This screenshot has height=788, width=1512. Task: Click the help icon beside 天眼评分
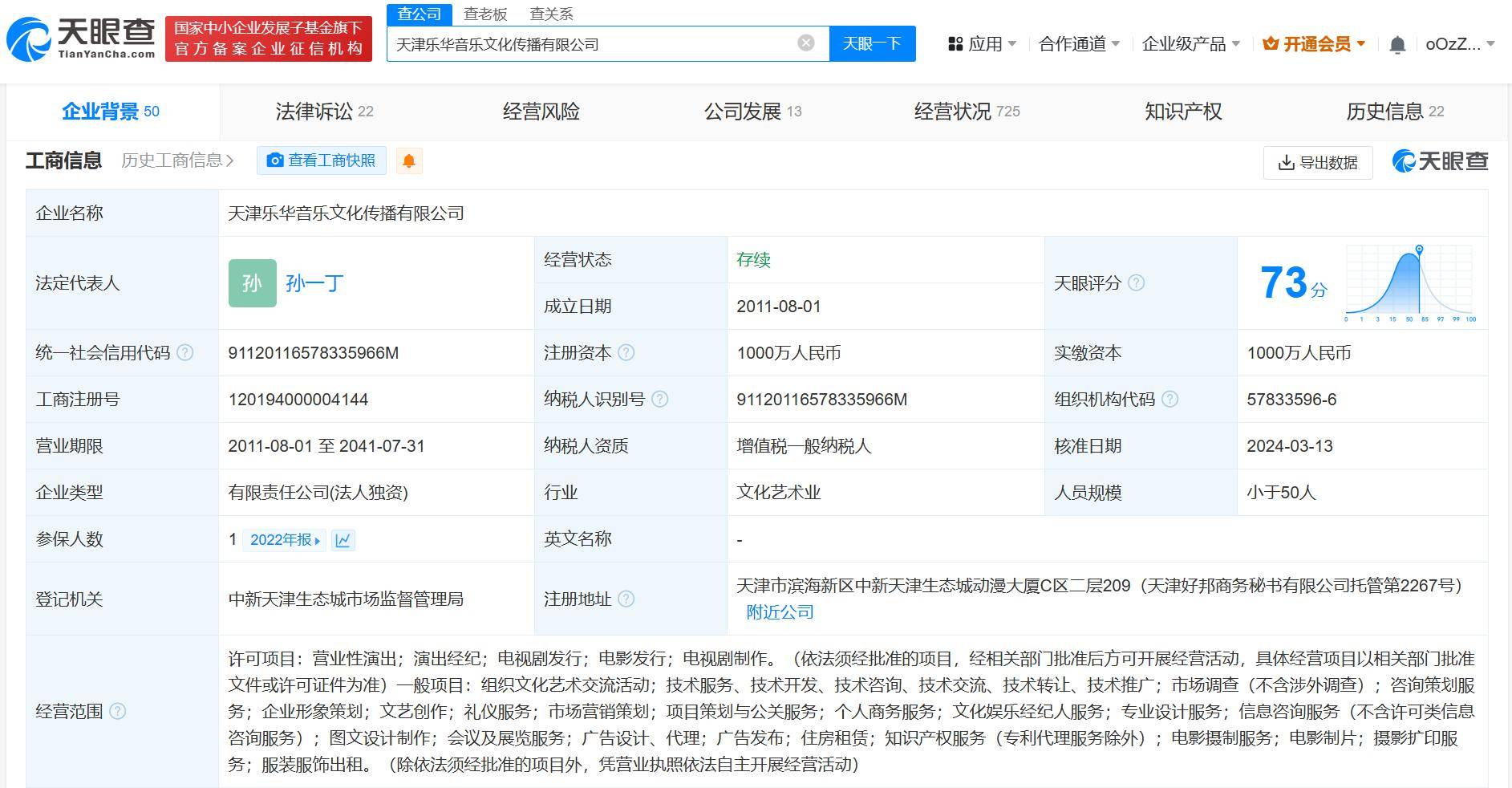pyautogui.click(x=1135, y=283)
